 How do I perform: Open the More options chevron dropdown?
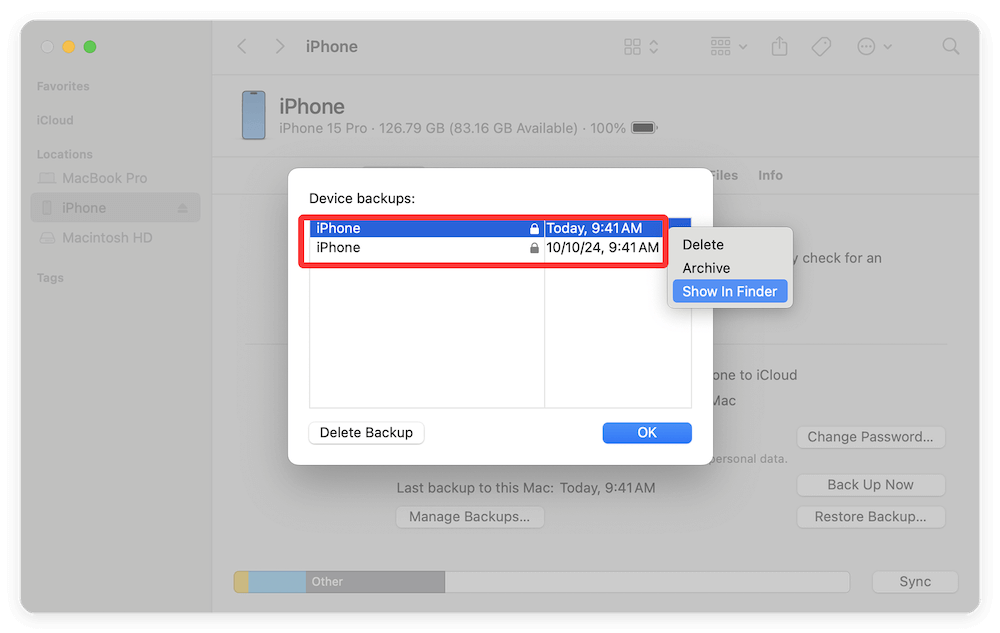click(x=873, y=46)
